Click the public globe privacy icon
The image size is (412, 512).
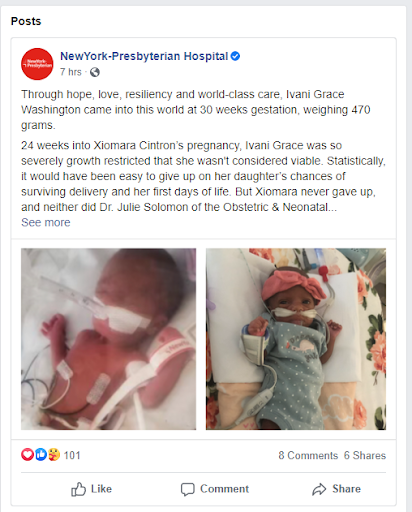tap(95, 72)
